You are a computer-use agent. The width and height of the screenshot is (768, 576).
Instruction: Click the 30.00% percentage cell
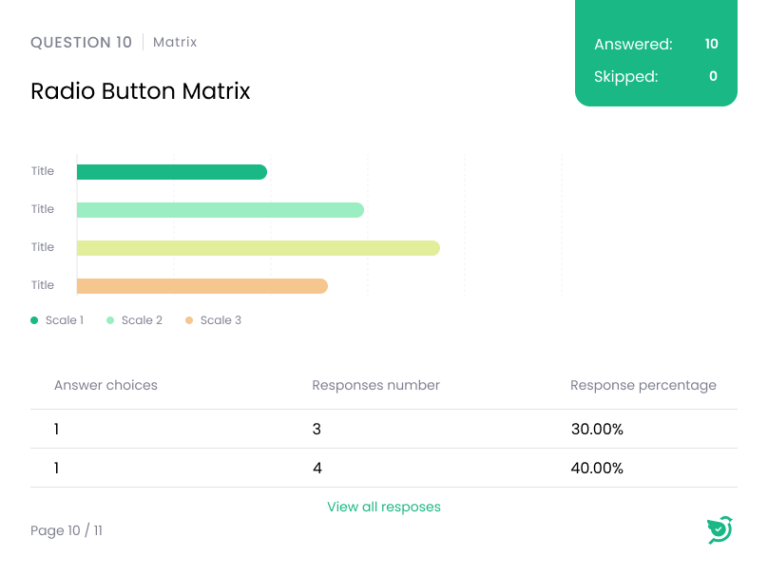(596, 429)
